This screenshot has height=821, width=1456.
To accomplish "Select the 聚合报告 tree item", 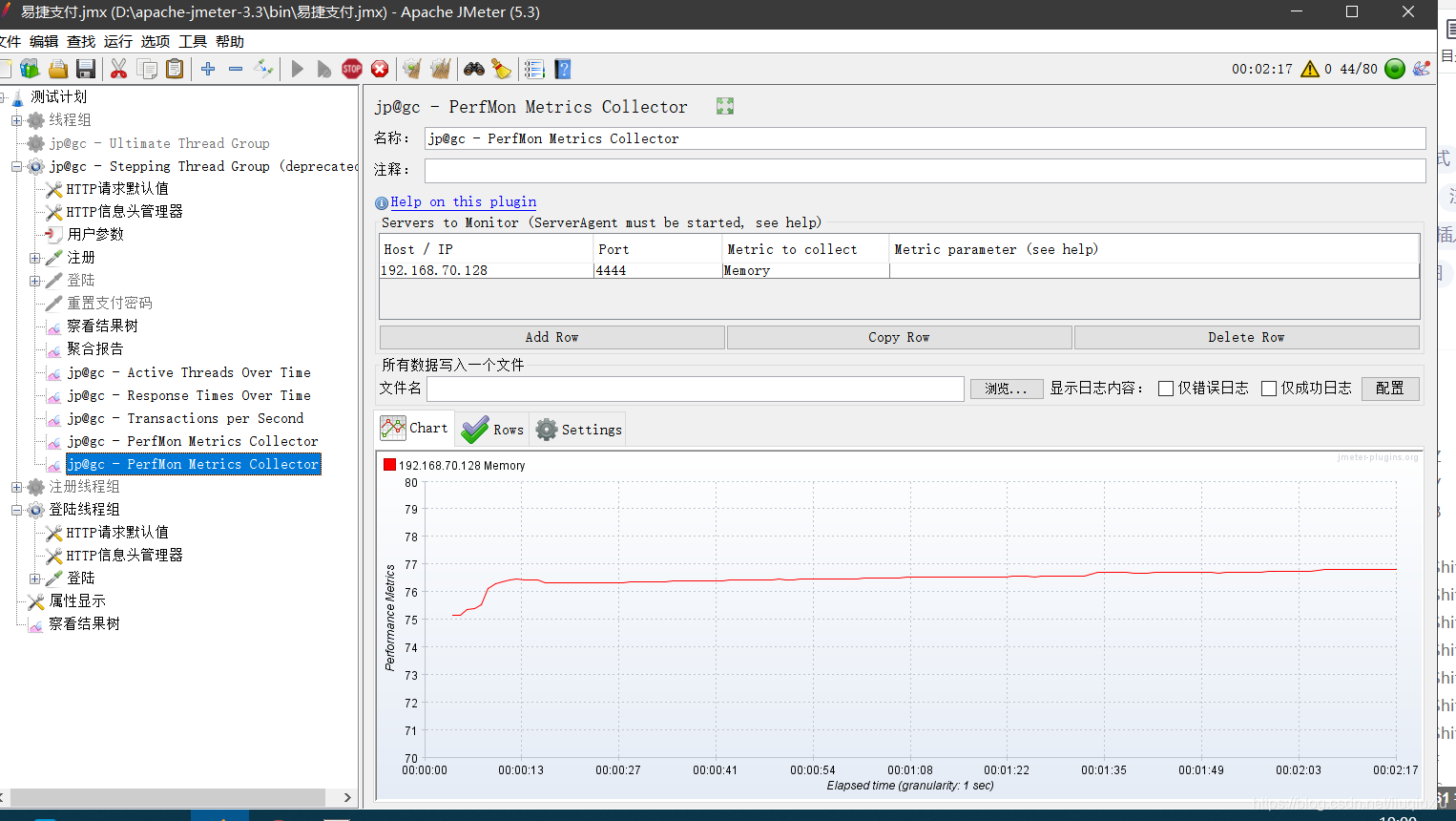I will [x=95, y=349].
